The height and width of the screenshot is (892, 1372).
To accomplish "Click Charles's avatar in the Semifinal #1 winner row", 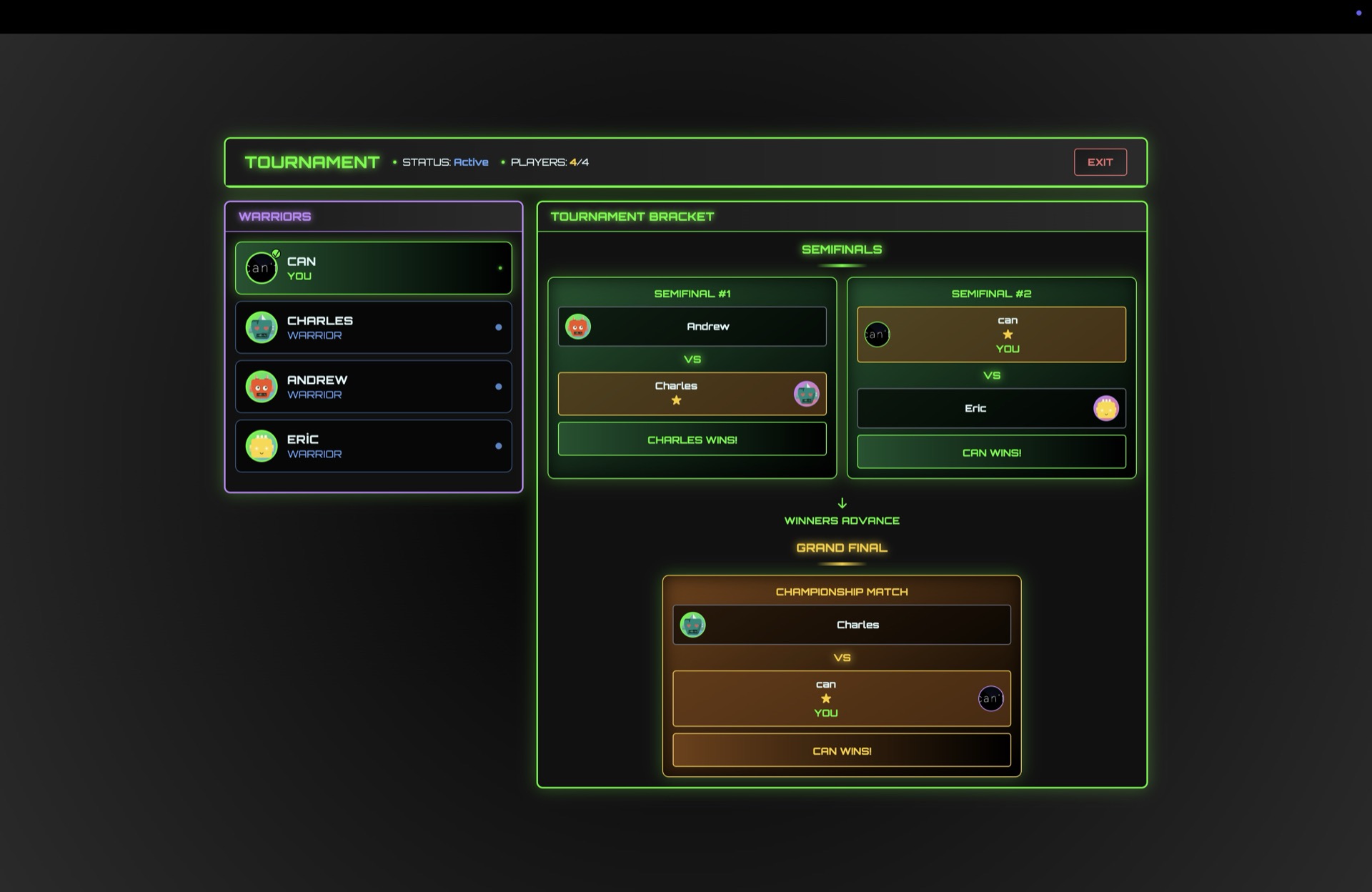I will (x=807, y=393).
